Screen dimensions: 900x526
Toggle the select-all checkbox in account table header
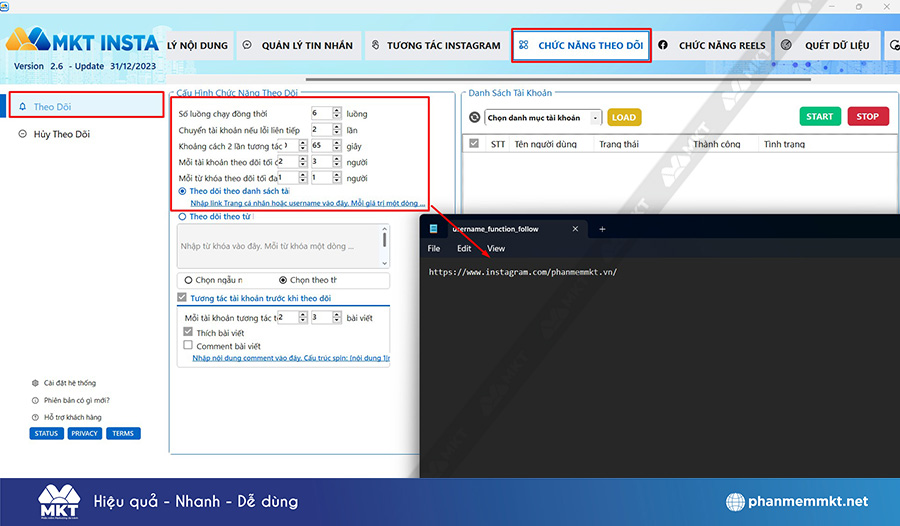pyautogui.click(x=474, y=144)
